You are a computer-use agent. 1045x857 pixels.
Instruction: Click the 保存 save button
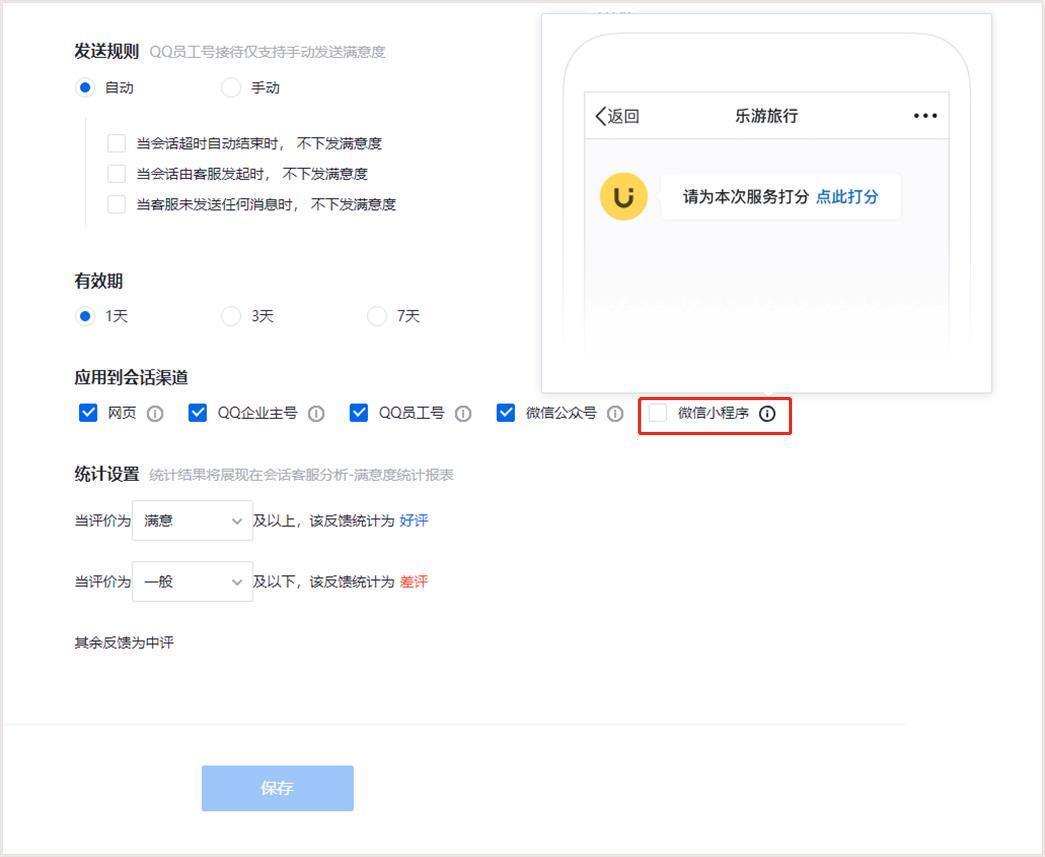[277, 788]
